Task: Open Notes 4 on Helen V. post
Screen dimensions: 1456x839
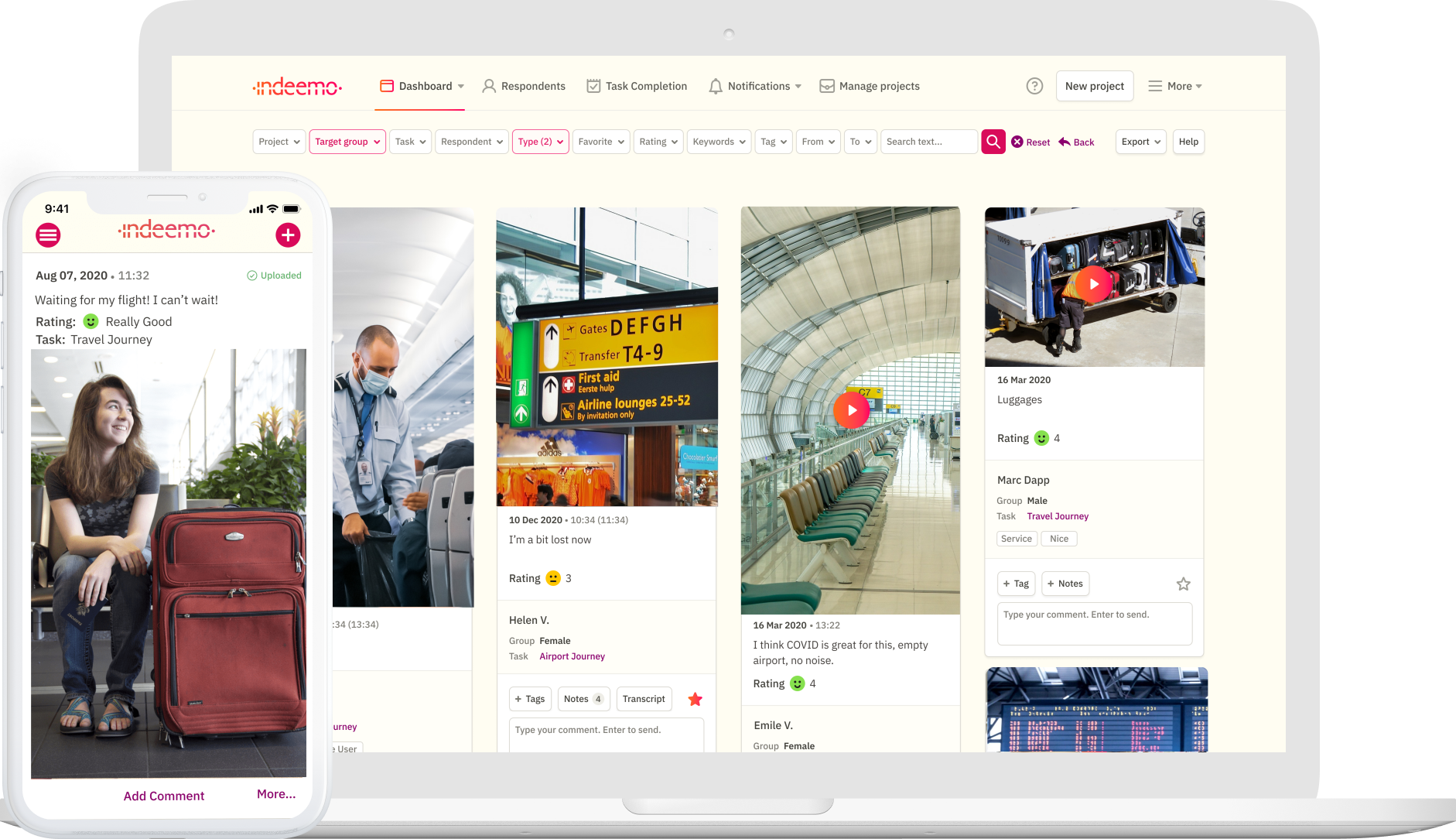Action: 584,699
